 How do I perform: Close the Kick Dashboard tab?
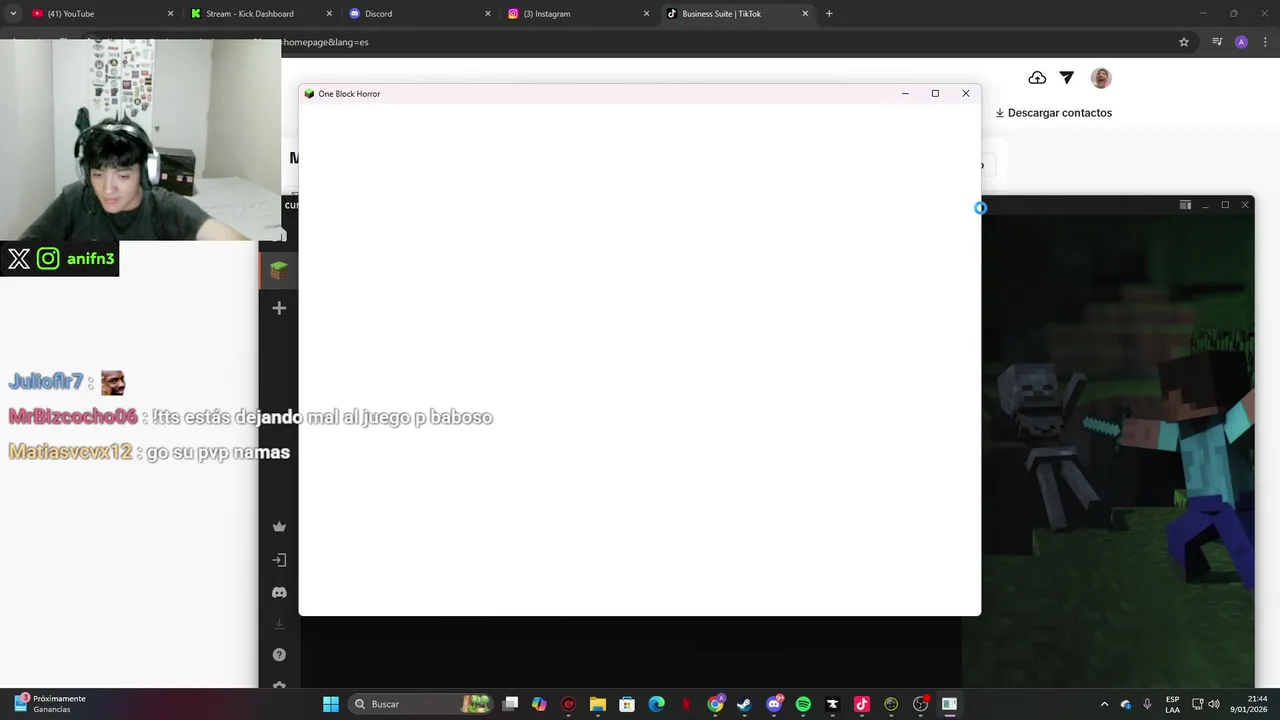click(x=329, y=14)
